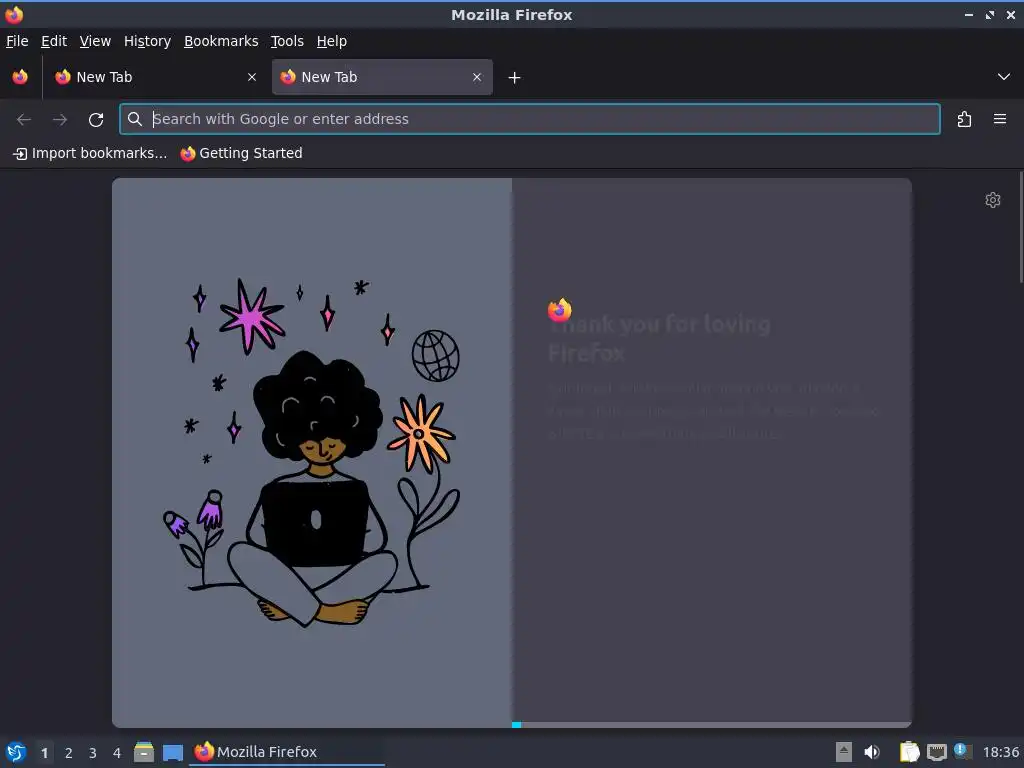Close the second active New Tab
1024x768 pixels.
click(477, 77)
